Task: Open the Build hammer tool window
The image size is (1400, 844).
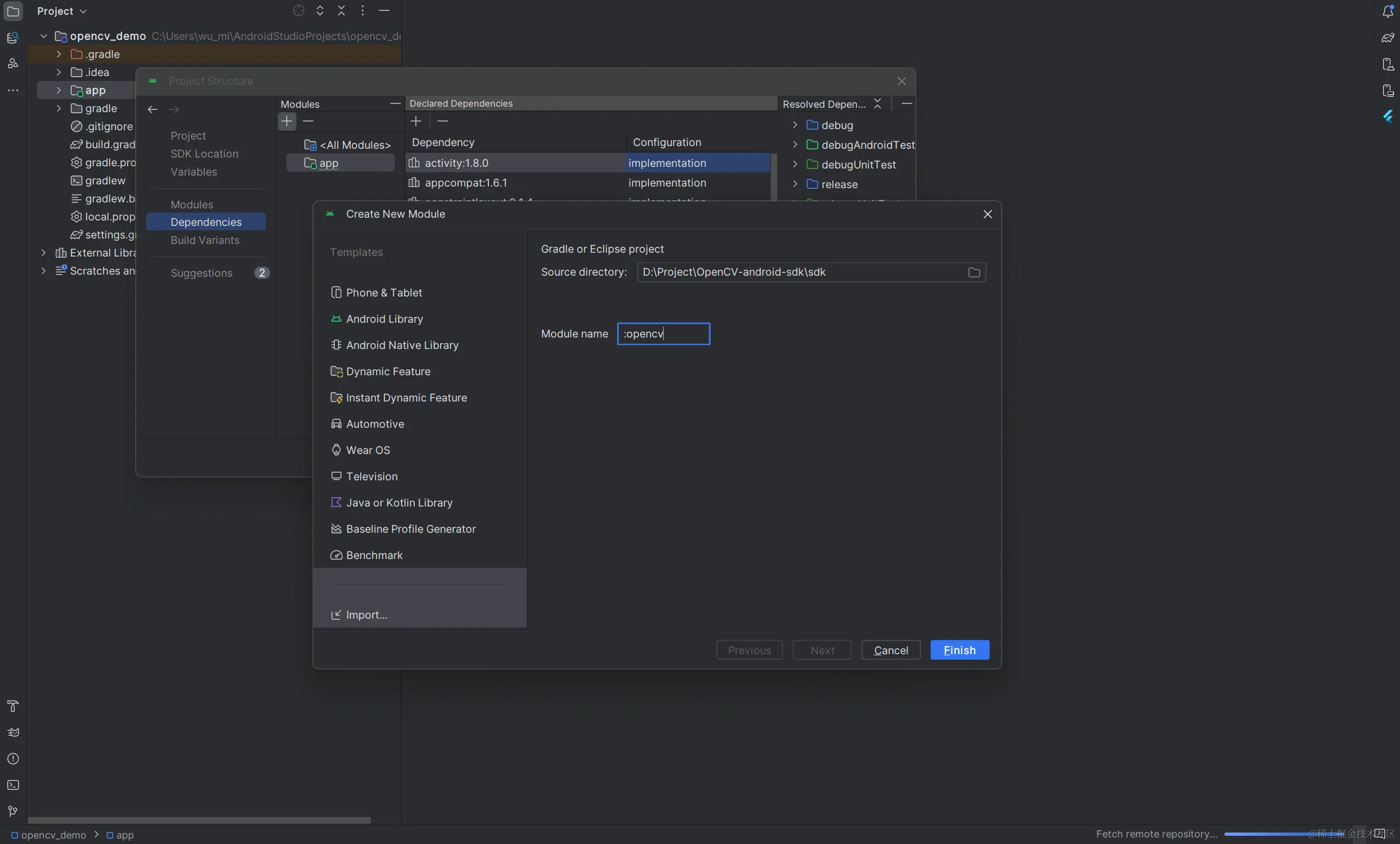Action: (x=13, y=706)
